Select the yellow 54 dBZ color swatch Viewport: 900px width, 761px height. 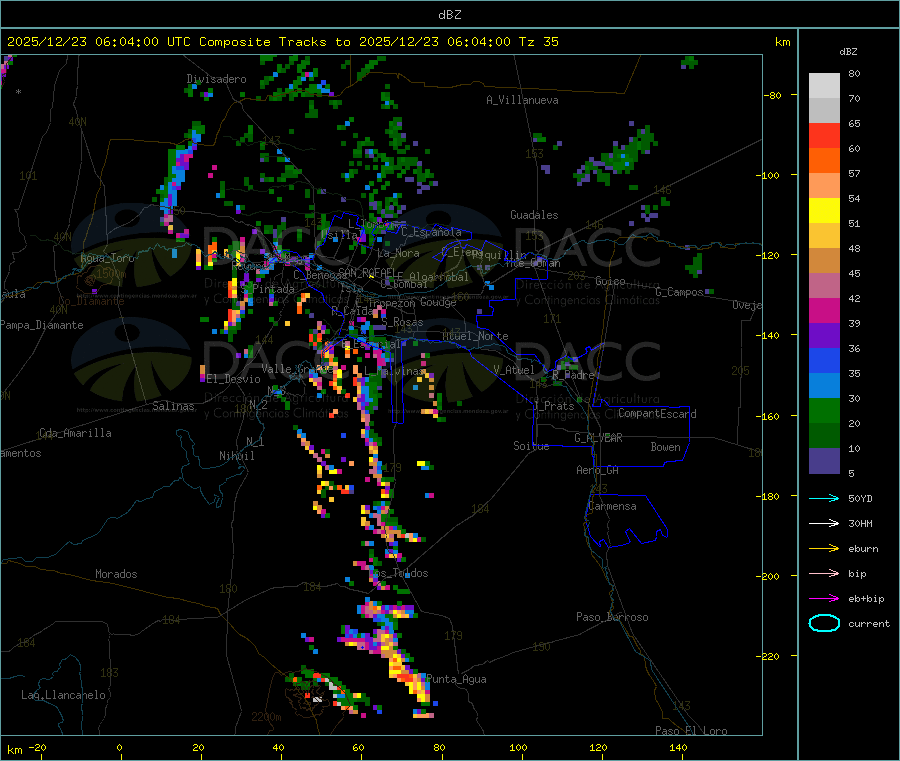click(824, 211)
